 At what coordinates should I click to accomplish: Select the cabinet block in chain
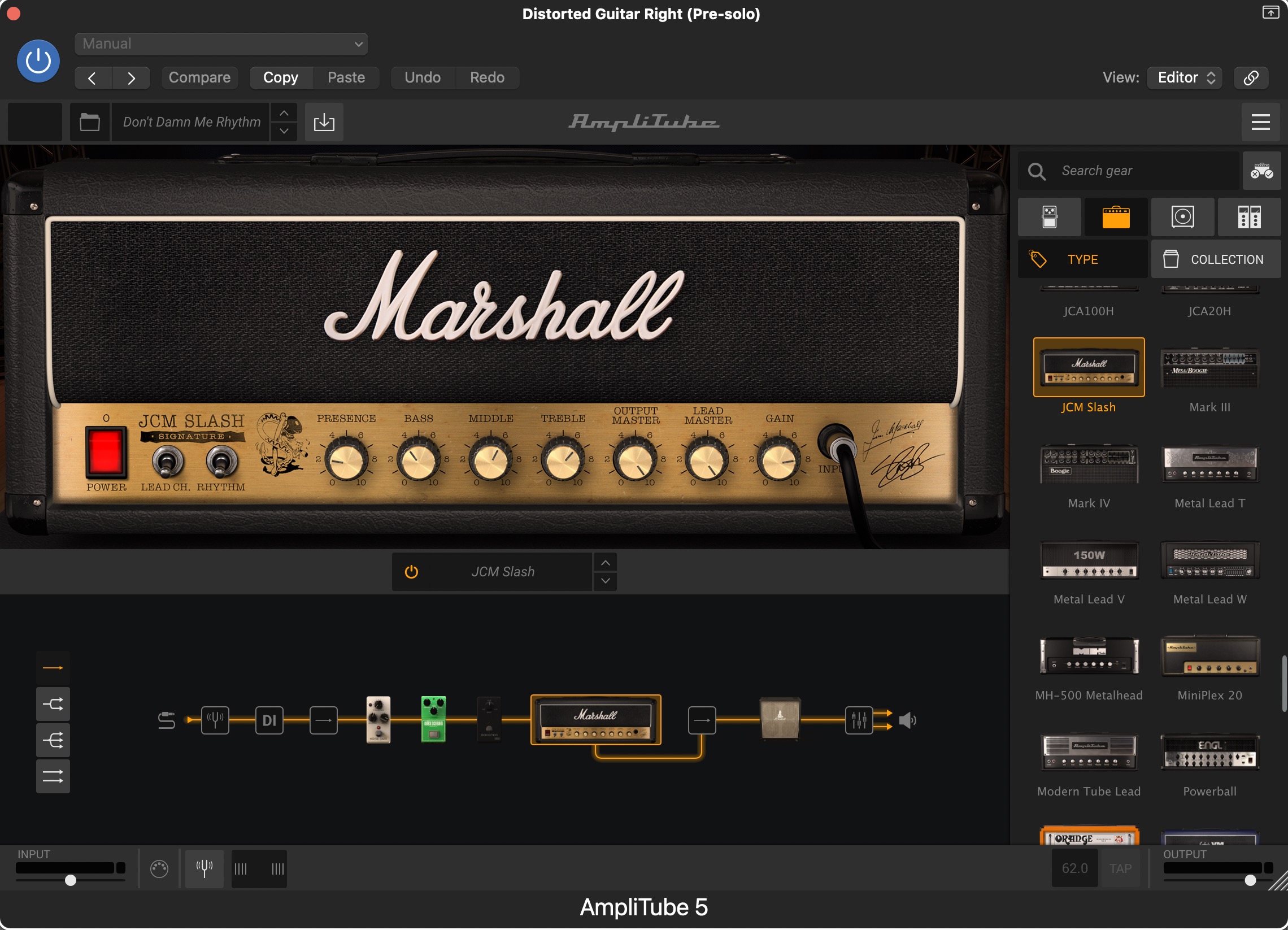(780, 719)
